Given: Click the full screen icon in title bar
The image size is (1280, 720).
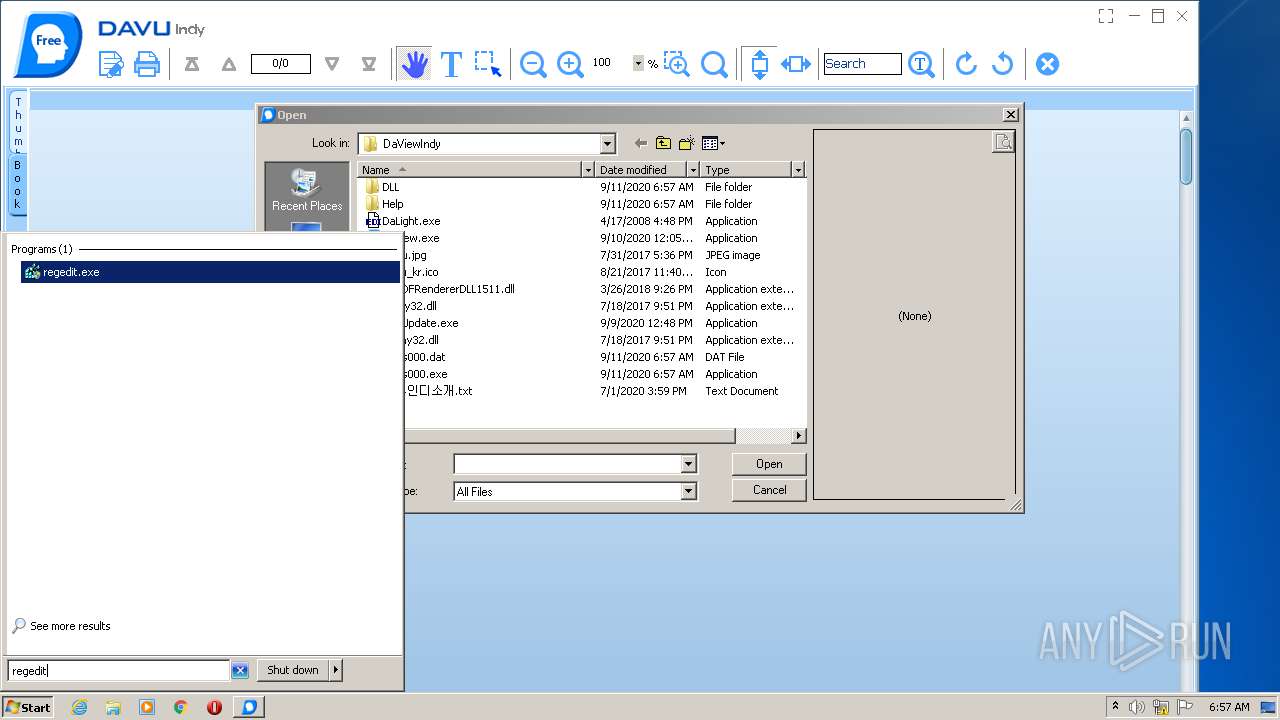Looking at the screenshot, I should [1105, 16].
